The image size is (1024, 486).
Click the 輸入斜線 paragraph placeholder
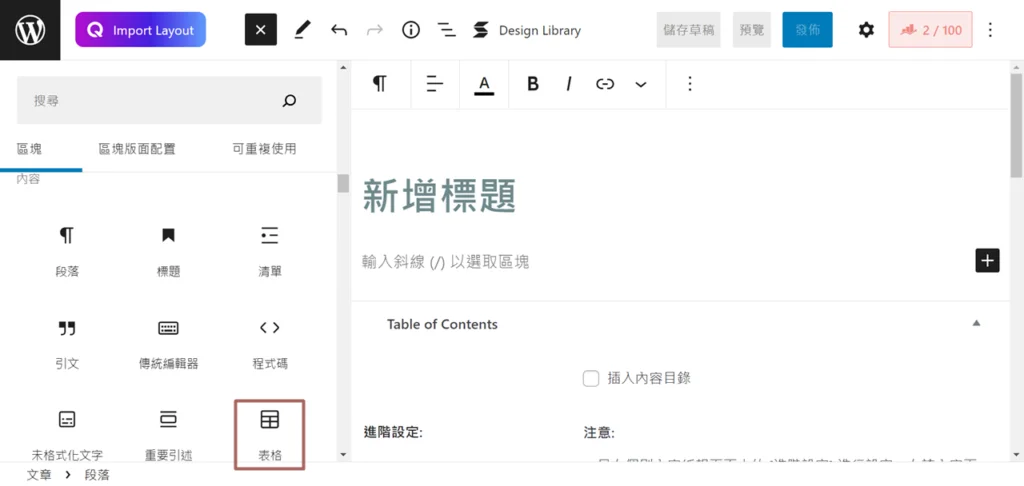[446, 262]
